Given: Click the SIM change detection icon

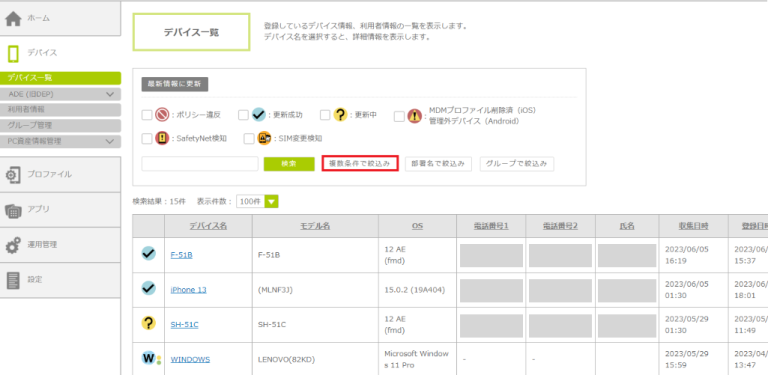Looking at the screenshot, I should pyautogui.click(x=264, y=139).
